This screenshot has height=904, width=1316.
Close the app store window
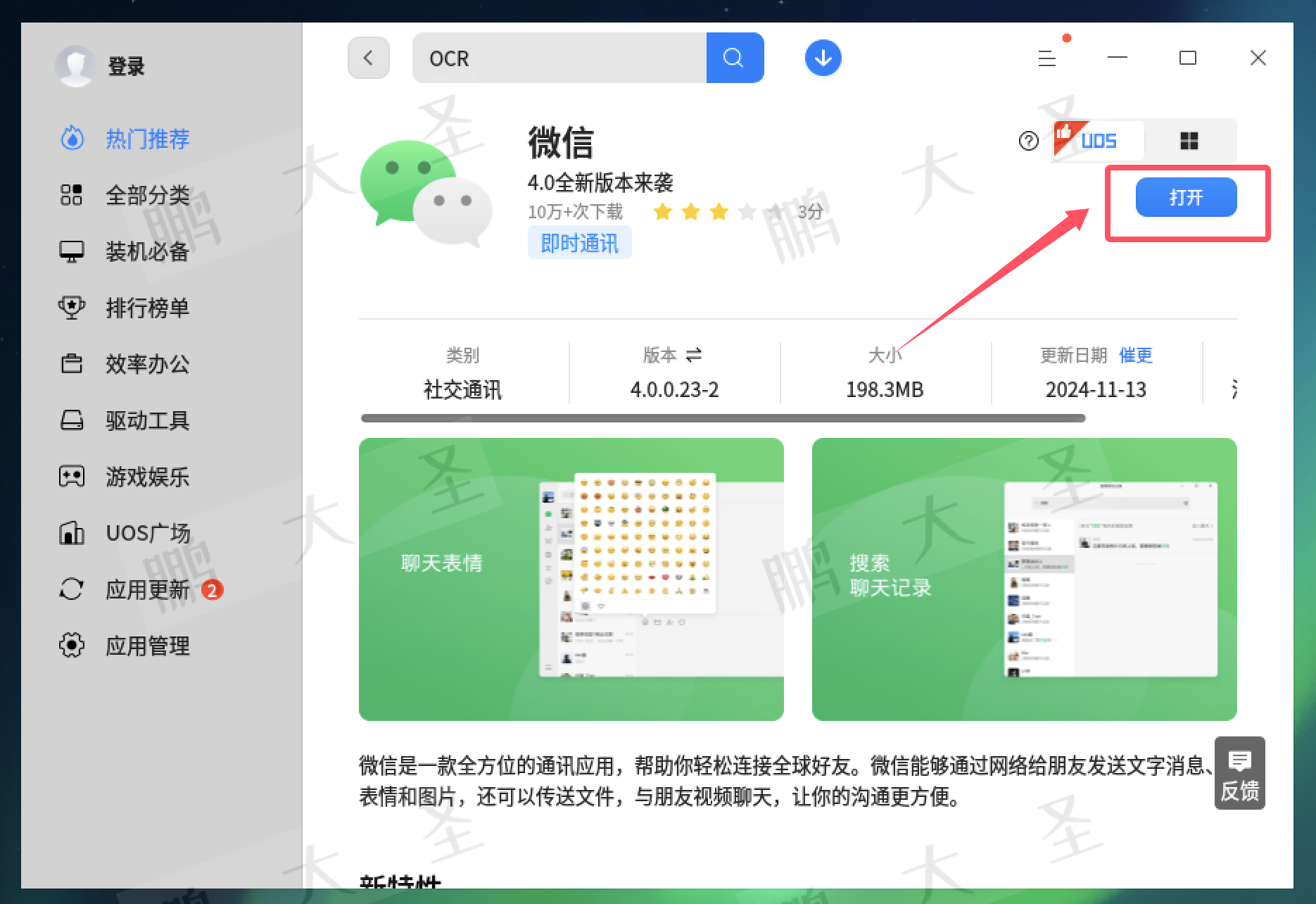1258,58
